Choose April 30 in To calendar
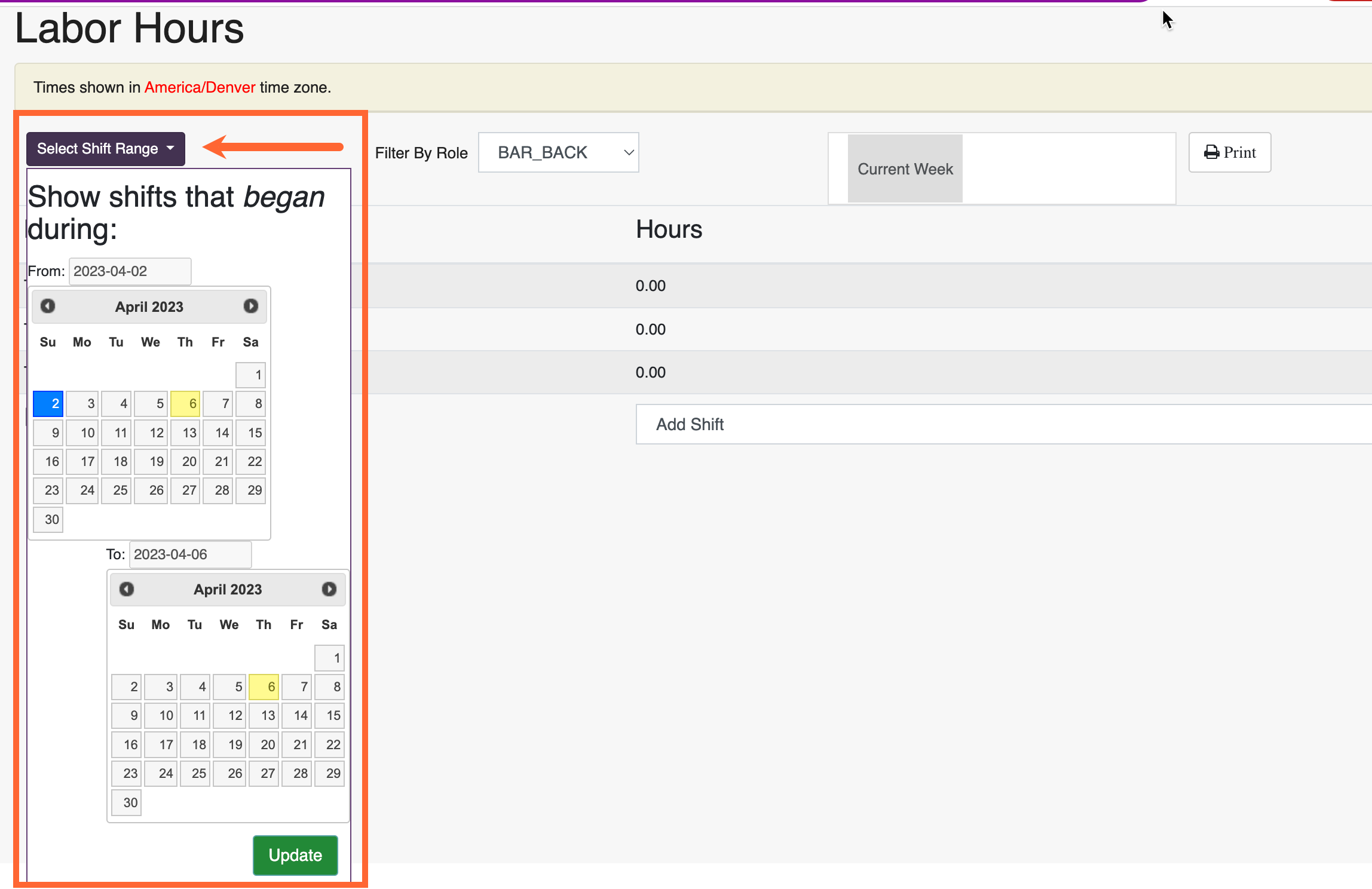The image size is (1372, 889). point(127,802)
